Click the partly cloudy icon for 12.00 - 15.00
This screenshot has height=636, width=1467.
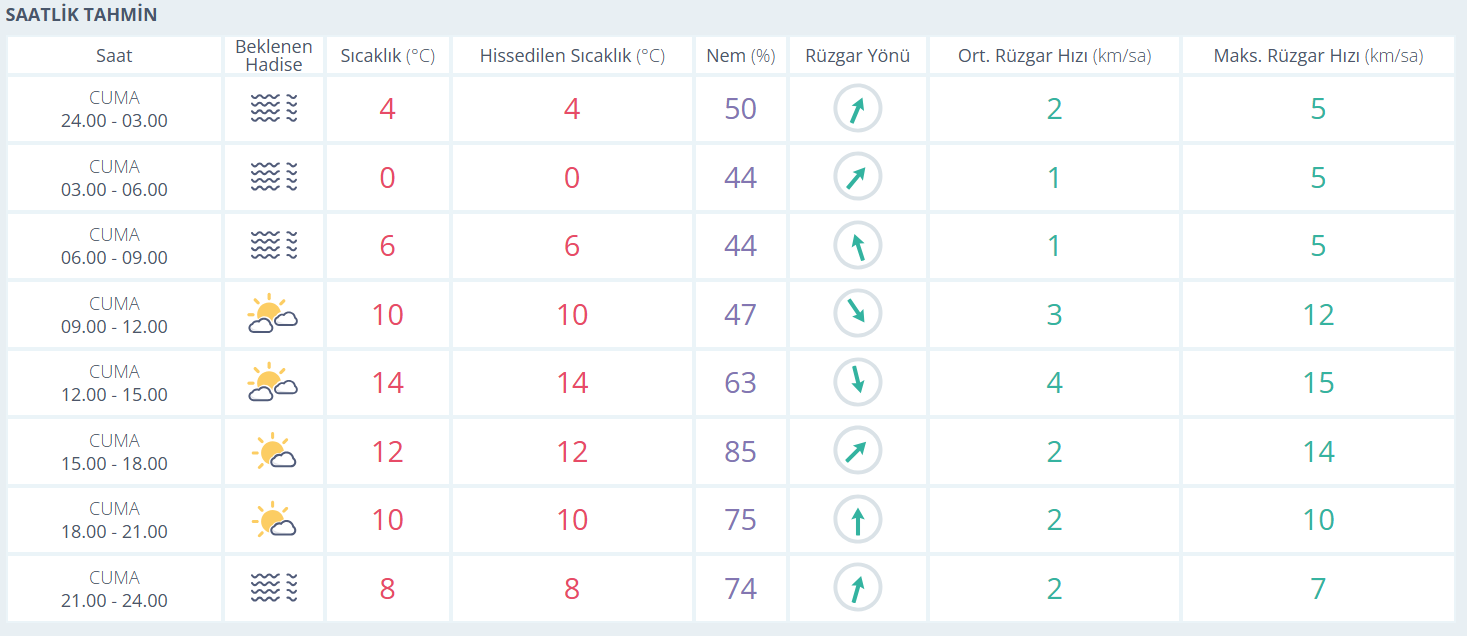(273, 383)
